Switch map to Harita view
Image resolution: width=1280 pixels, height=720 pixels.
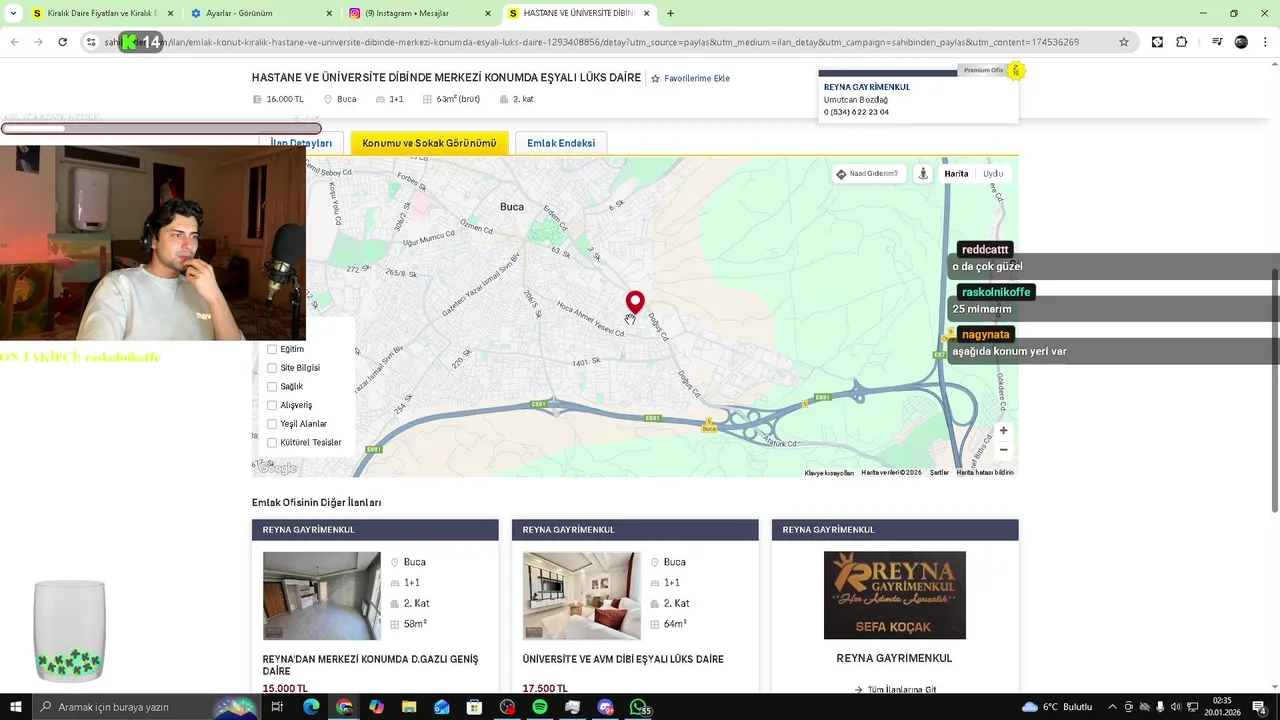coord(956,174)
